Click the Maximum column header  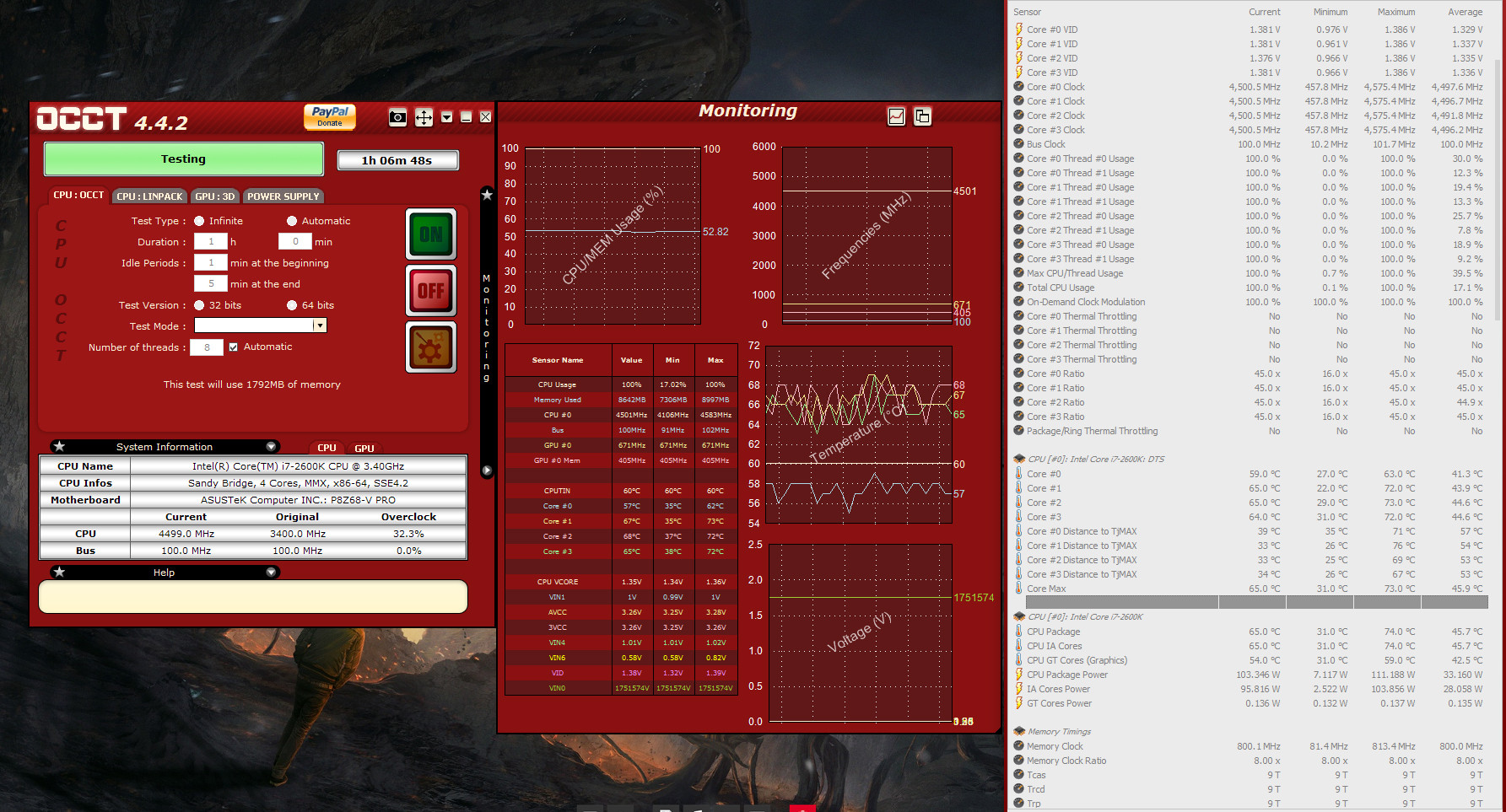(x=1396, y=12)
